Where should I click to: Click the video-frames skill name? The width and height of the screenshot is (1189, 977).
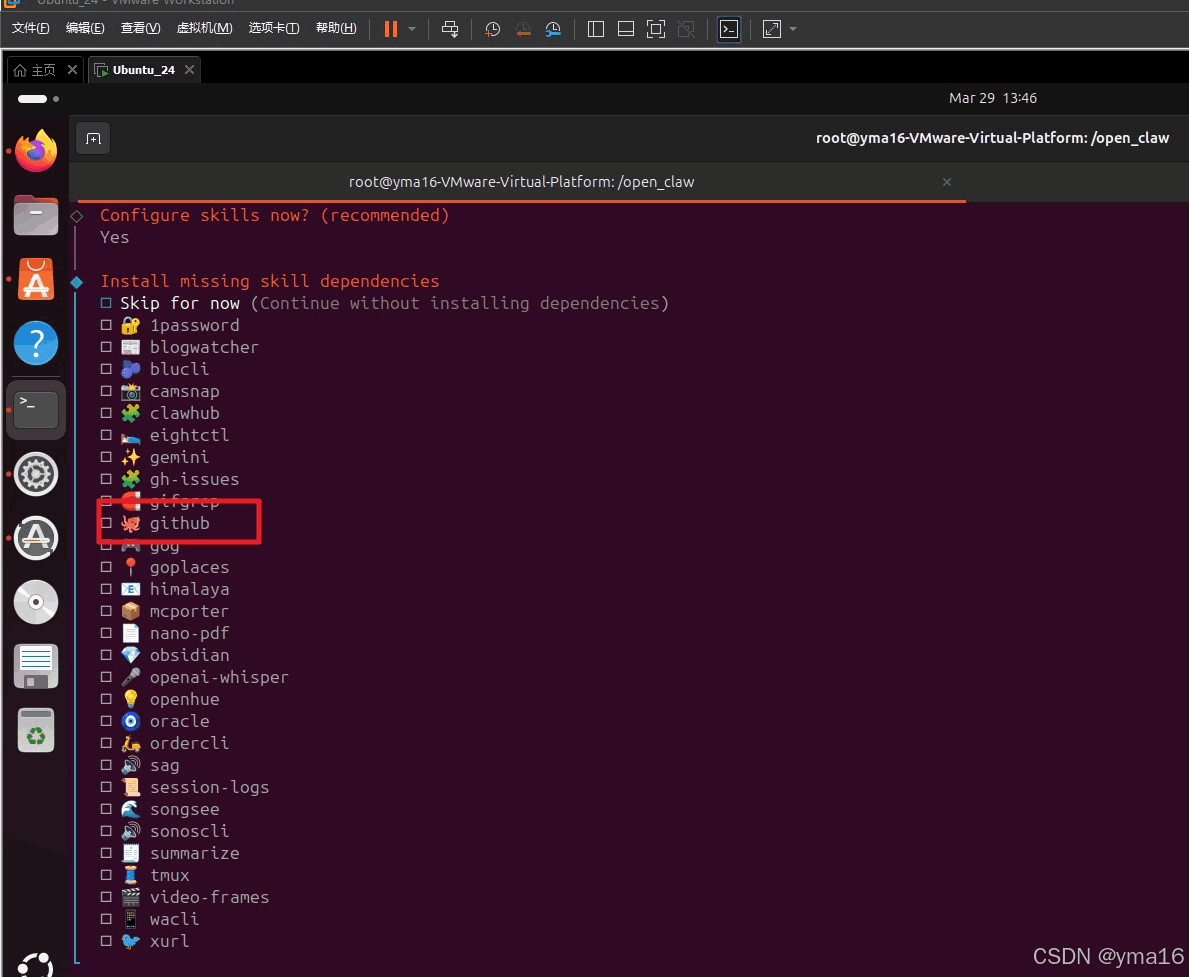tap(209, 897)
